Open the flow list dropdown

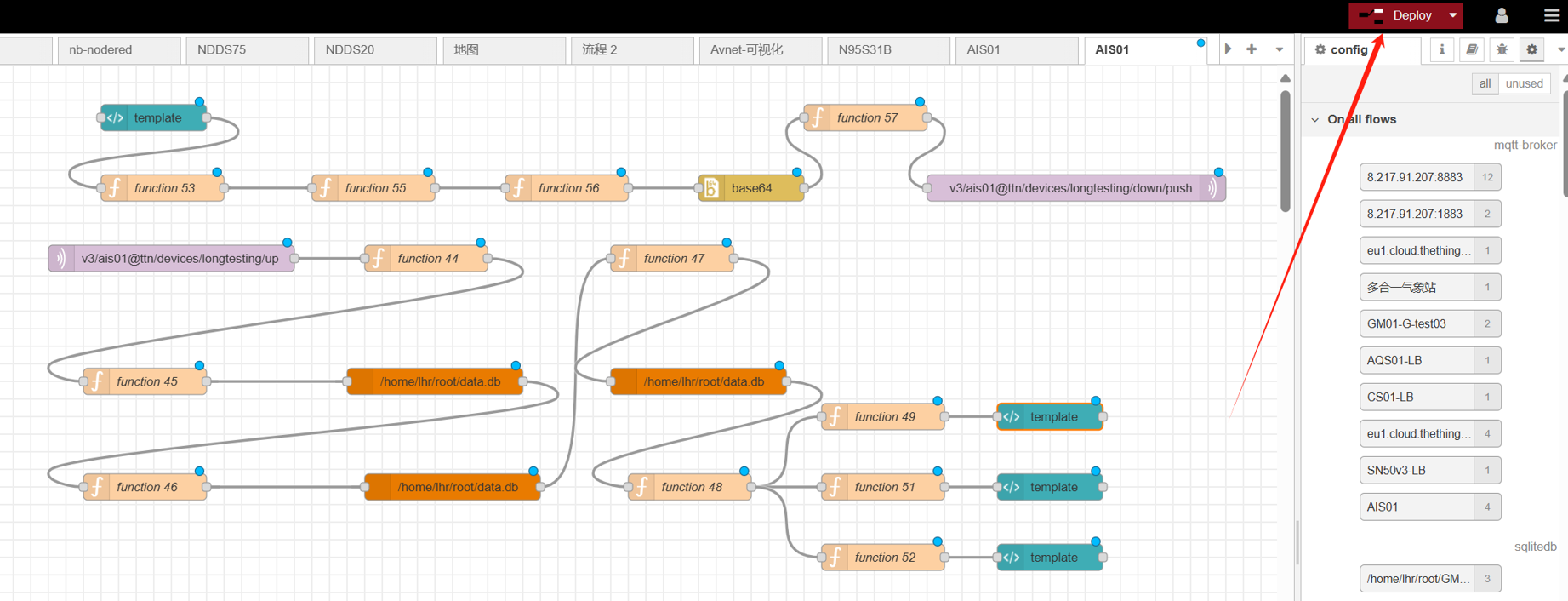click(1280, 49)
